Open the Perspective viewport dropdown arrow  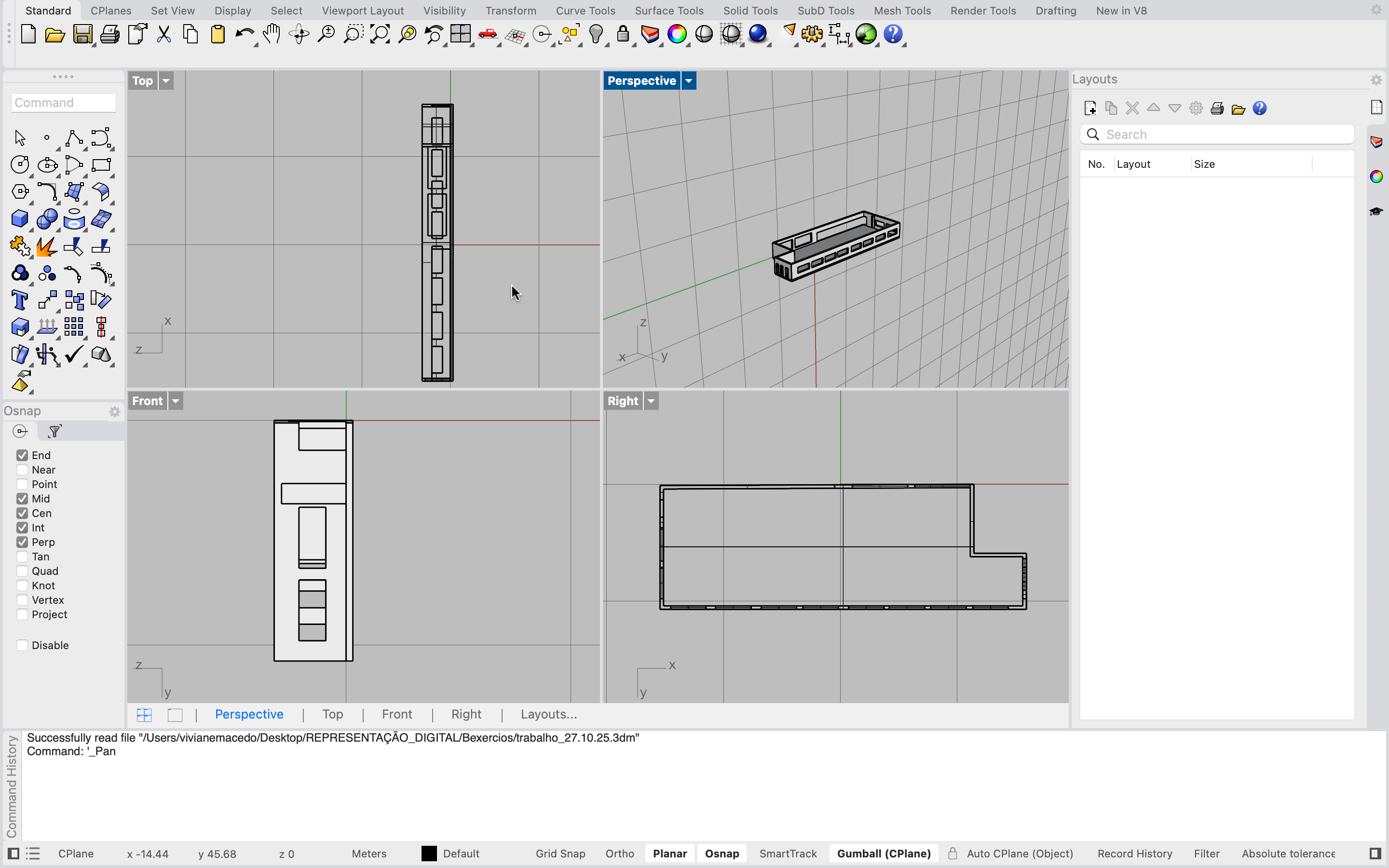coord(689,81)
